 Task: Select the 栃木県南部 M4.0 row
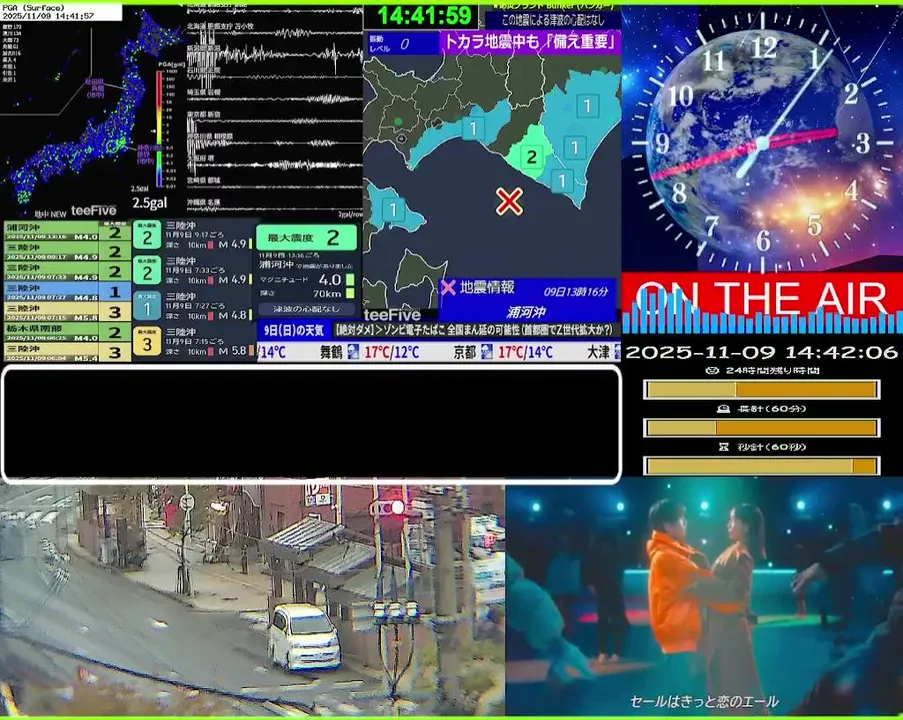click(67, 332)
